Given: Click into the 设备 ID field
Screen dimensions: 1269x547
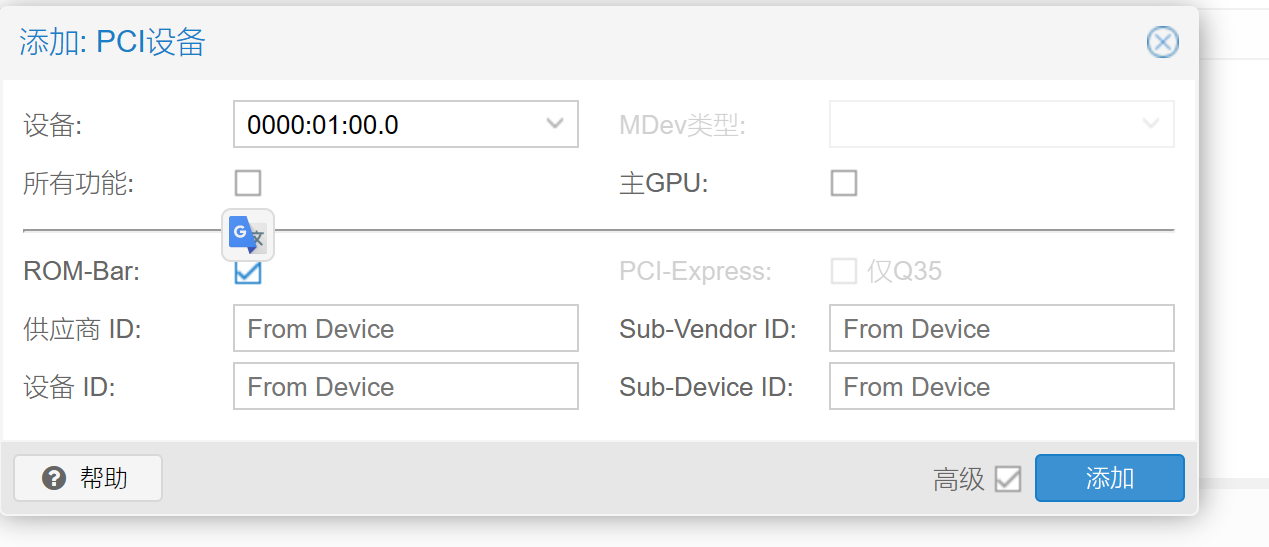Looking at the screenshot, I should (x=406, y=387).
